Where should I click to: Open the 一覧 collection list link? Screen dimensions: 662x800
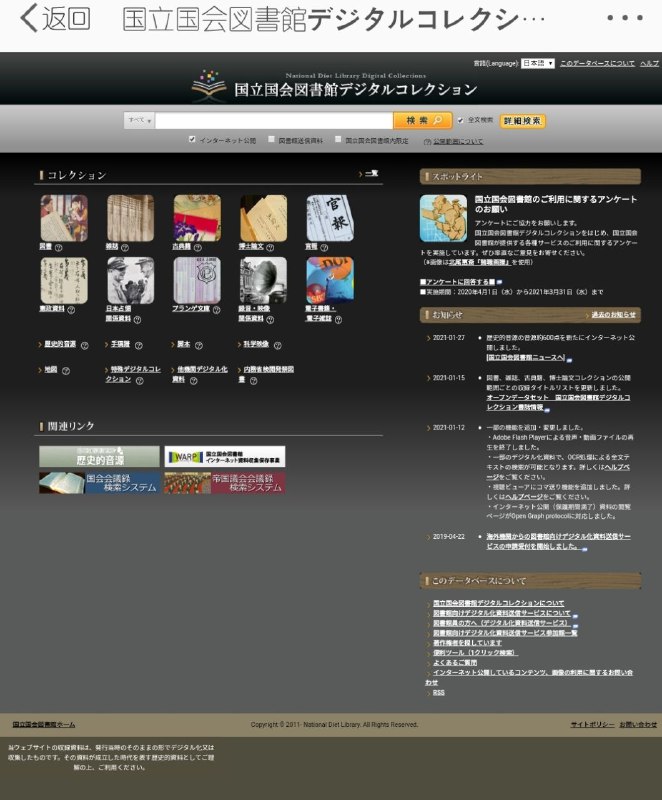pos(372,173)
